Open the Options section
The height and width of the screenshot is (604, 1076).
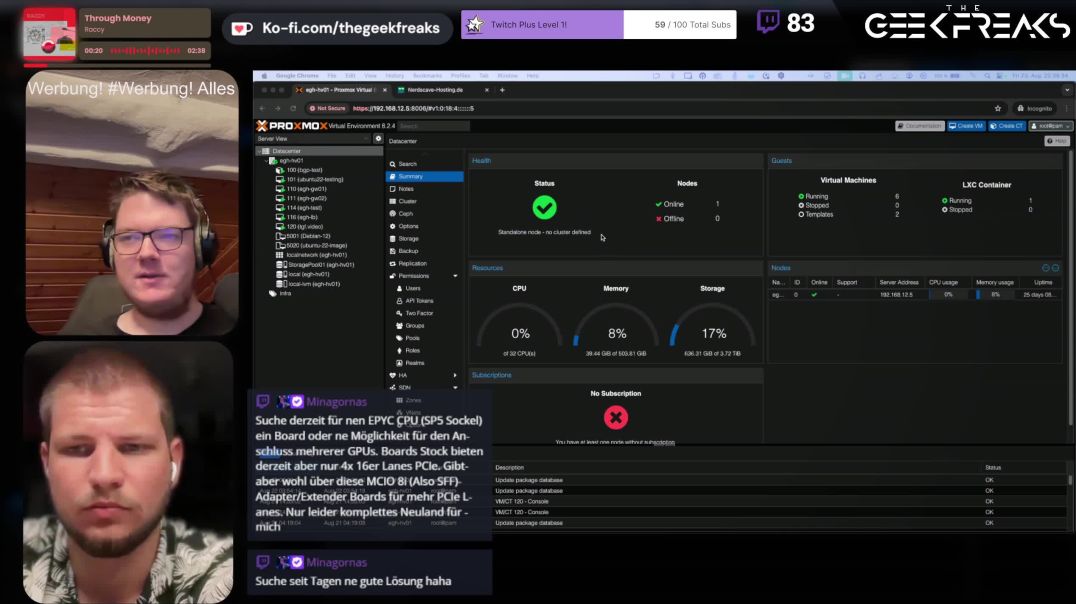408,226
